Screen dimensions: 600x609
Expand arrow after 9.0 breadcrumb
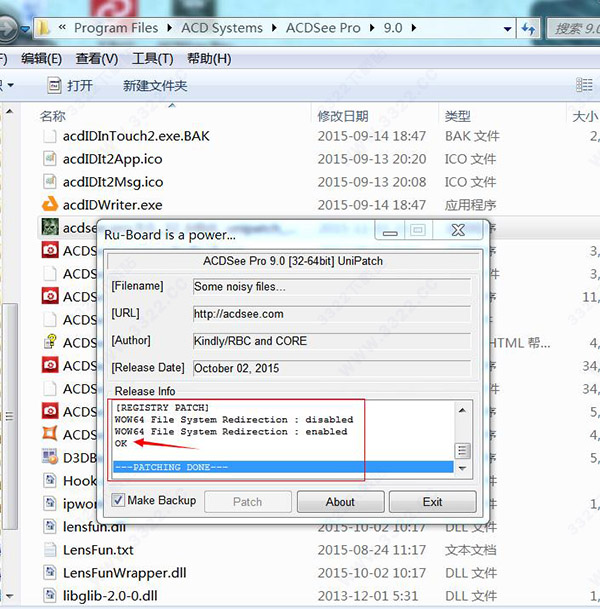[x=414, y=28]
